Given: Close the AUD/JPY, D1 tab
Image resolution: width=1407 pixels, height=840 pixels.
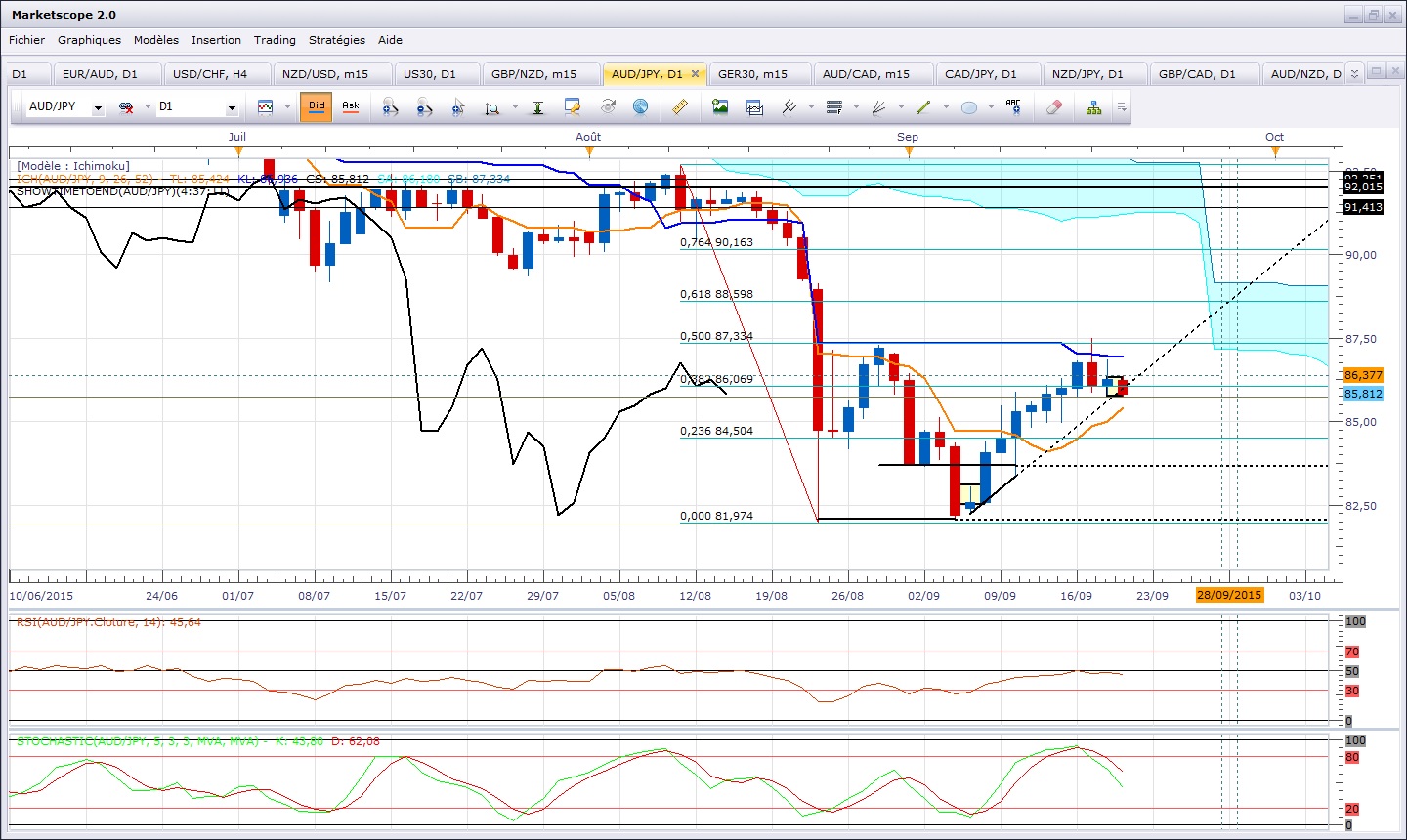Looking at the screenshot, I should tap(695, 74).
